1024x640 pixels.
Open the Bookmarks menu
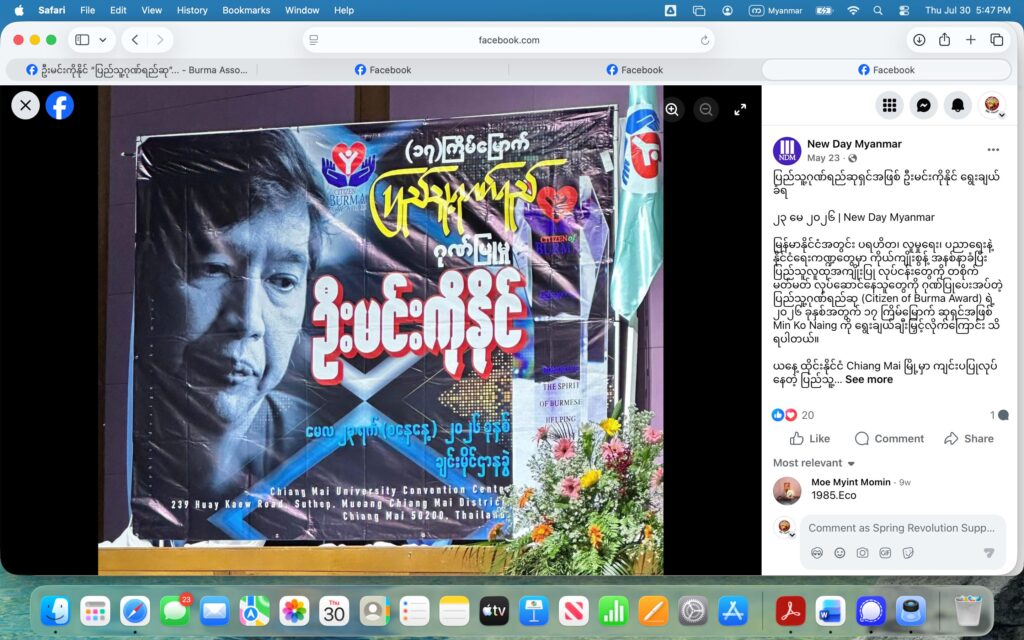point(246,10)
